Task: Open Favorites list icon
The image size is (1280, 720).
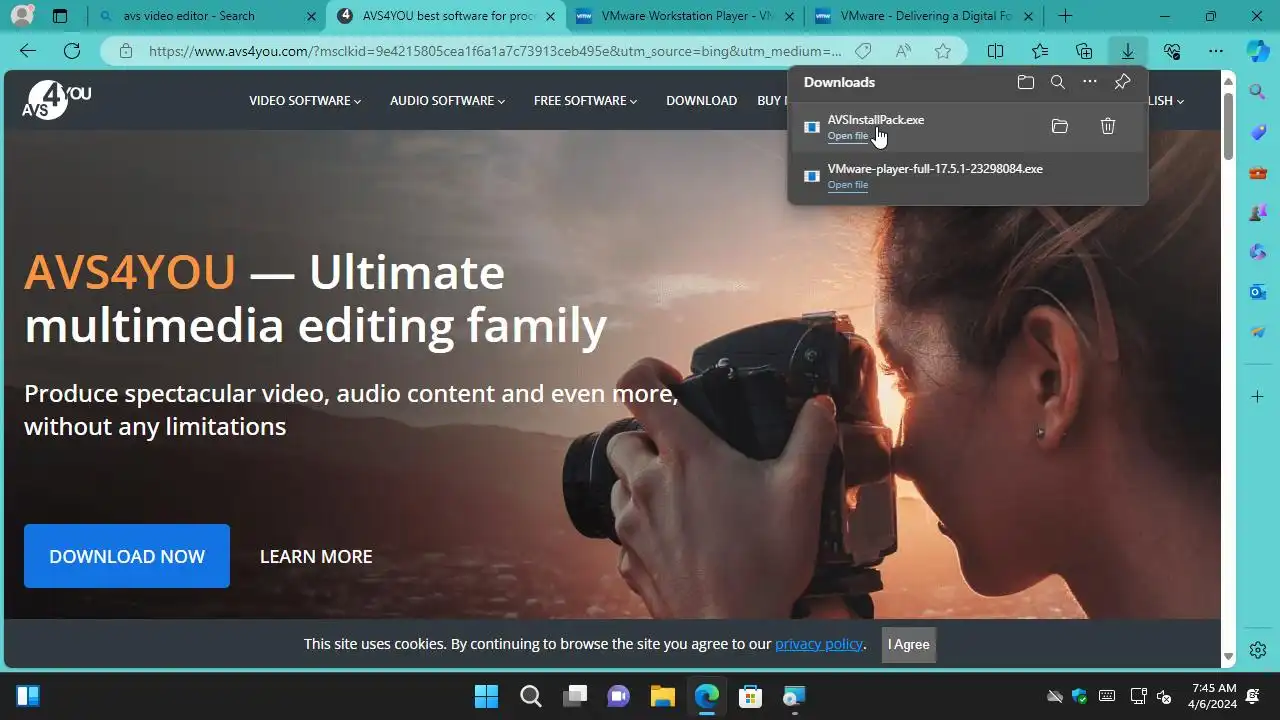Action: 1040,51
